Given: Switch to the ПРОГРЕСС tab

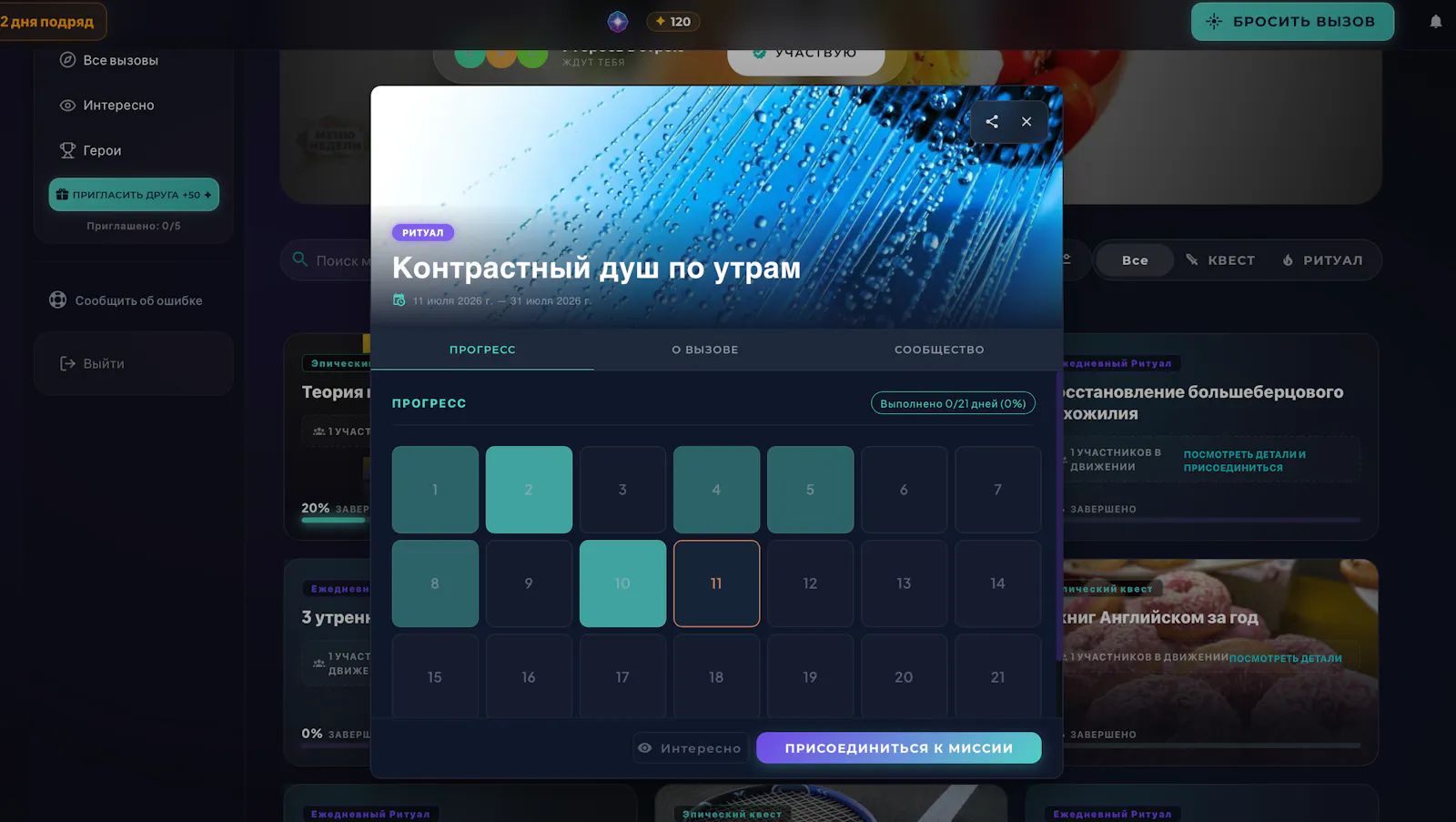Looking at the screenshot, I should (482, 350).
